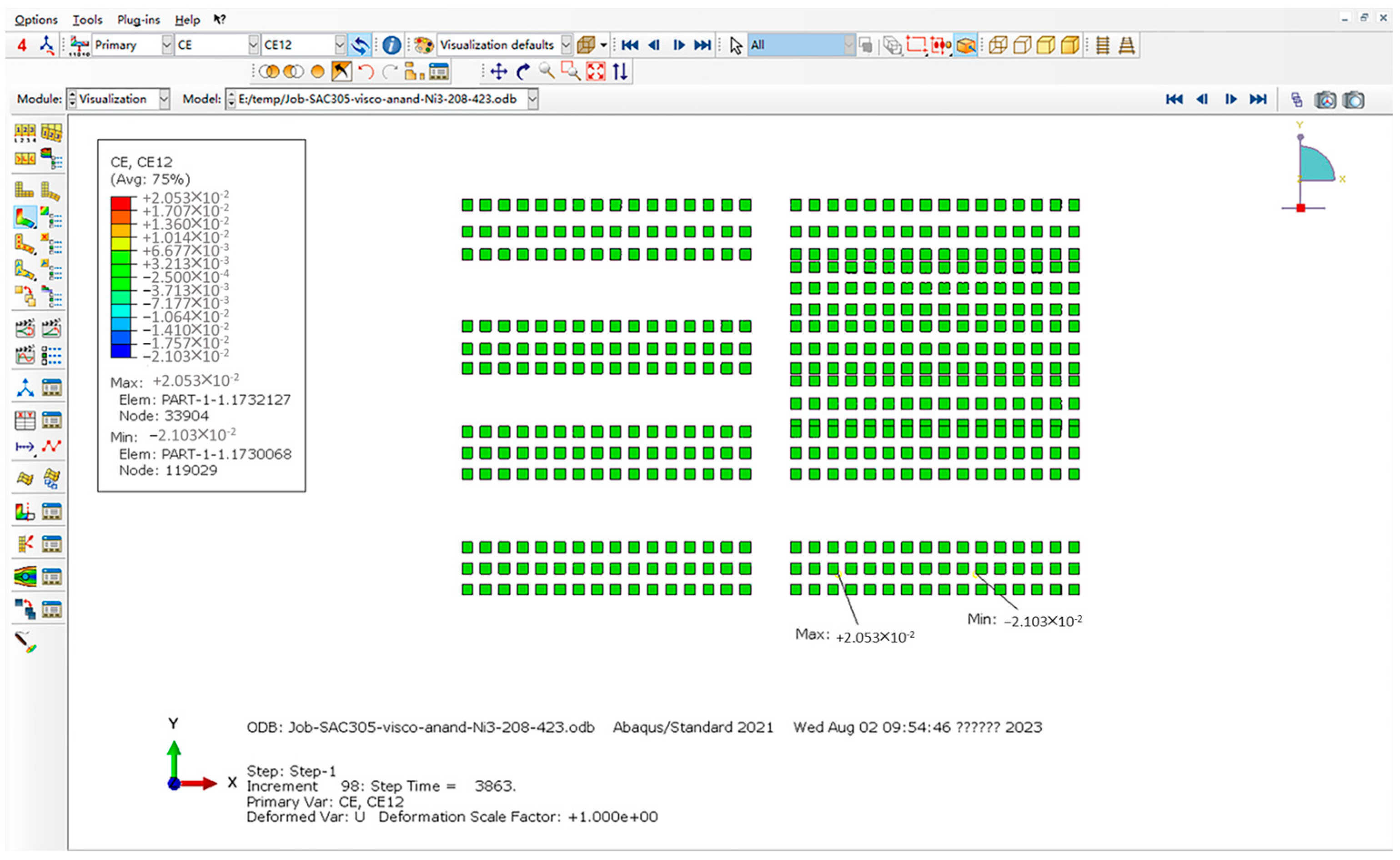Open the Plug-ins menu

(138, 20)
